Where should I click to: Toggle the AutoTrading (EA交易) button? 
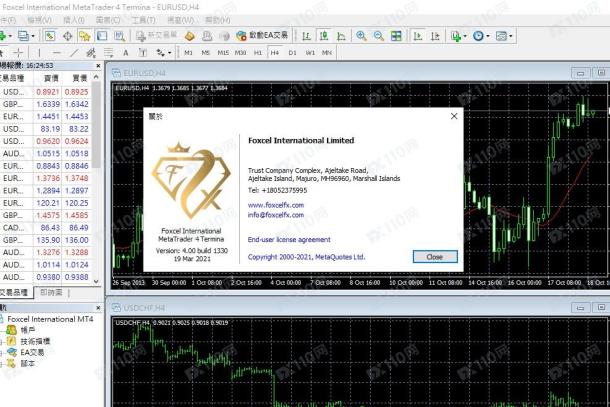pyautogui.click(x=262, y=36)
